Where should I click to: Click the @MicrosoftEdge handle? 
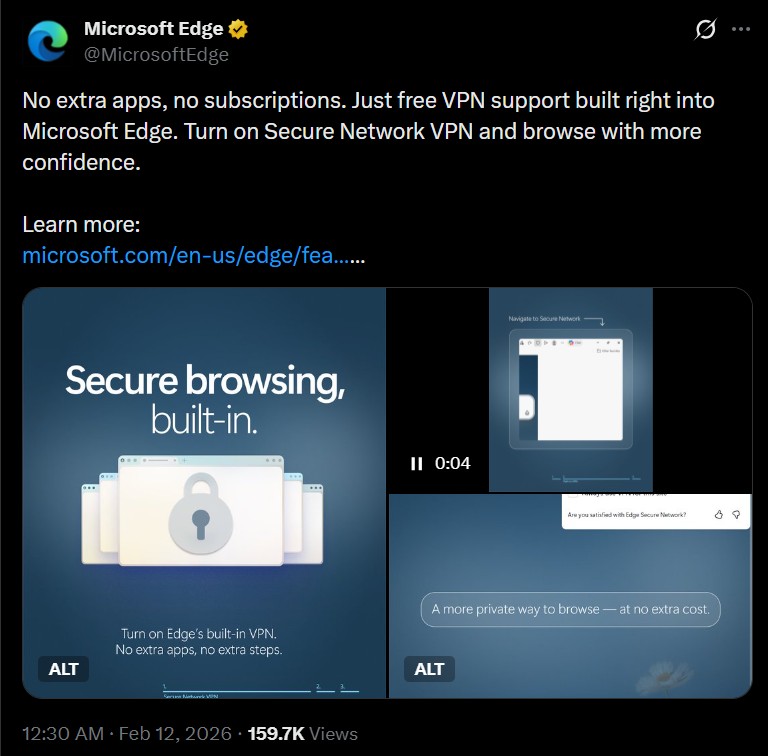(x=156, y=54)
